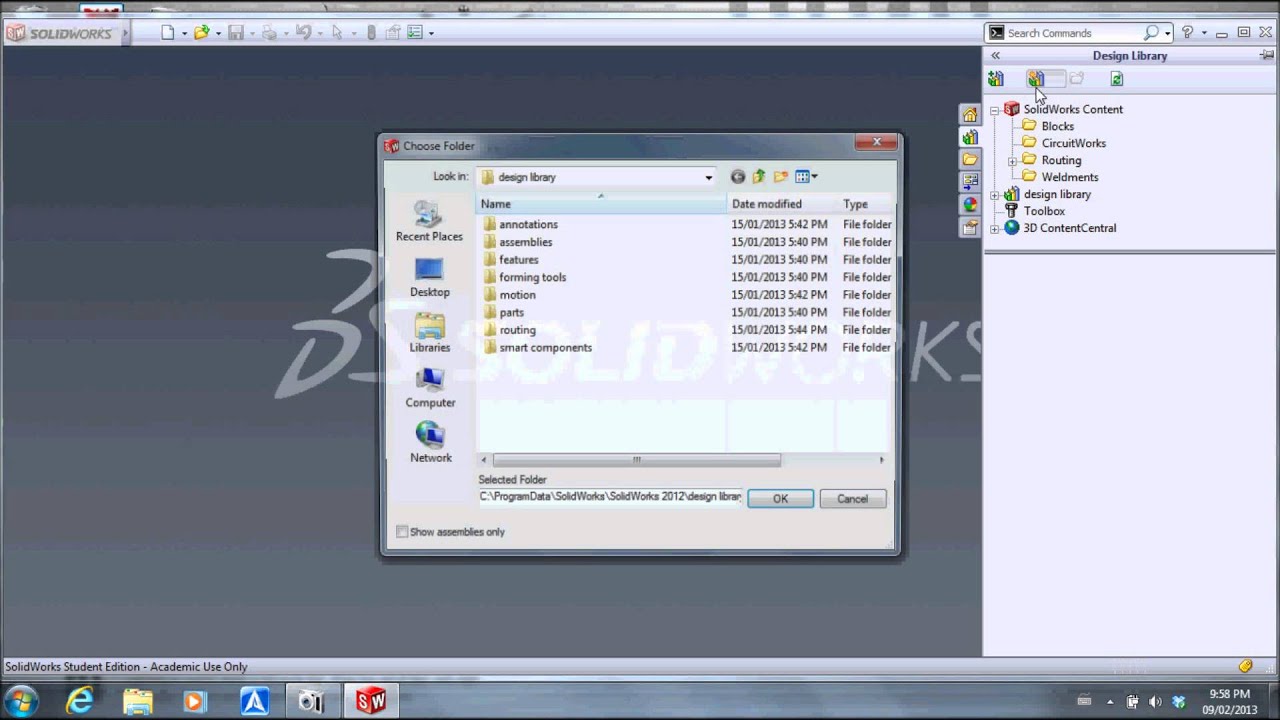The image size is (1280, 720).
Task: Open the Custom Properties task pane tab
Action: (970, 228)
